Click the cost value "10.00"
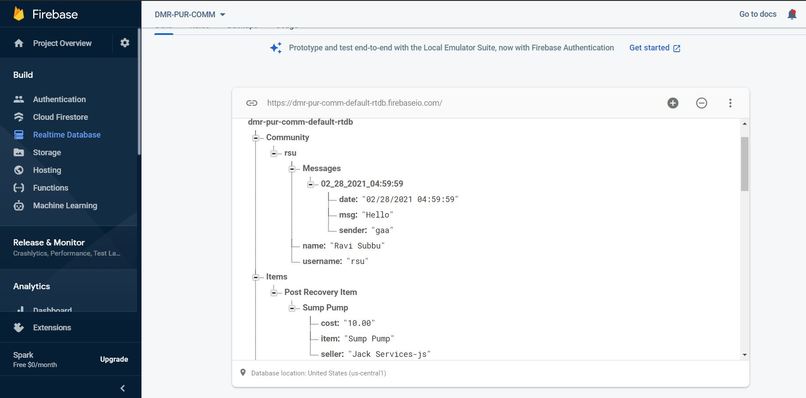 point(359,323)
